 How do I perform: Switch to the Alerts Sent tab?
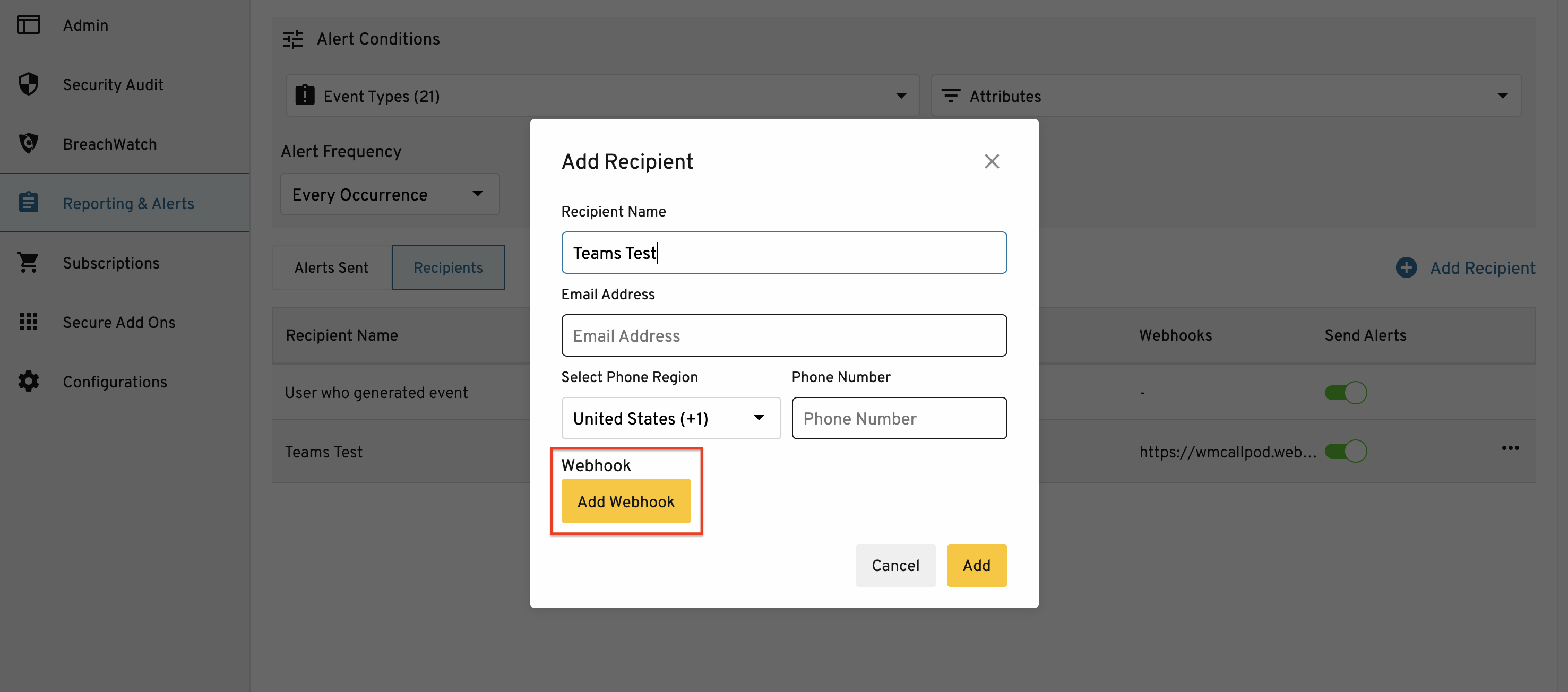point(332,268)
